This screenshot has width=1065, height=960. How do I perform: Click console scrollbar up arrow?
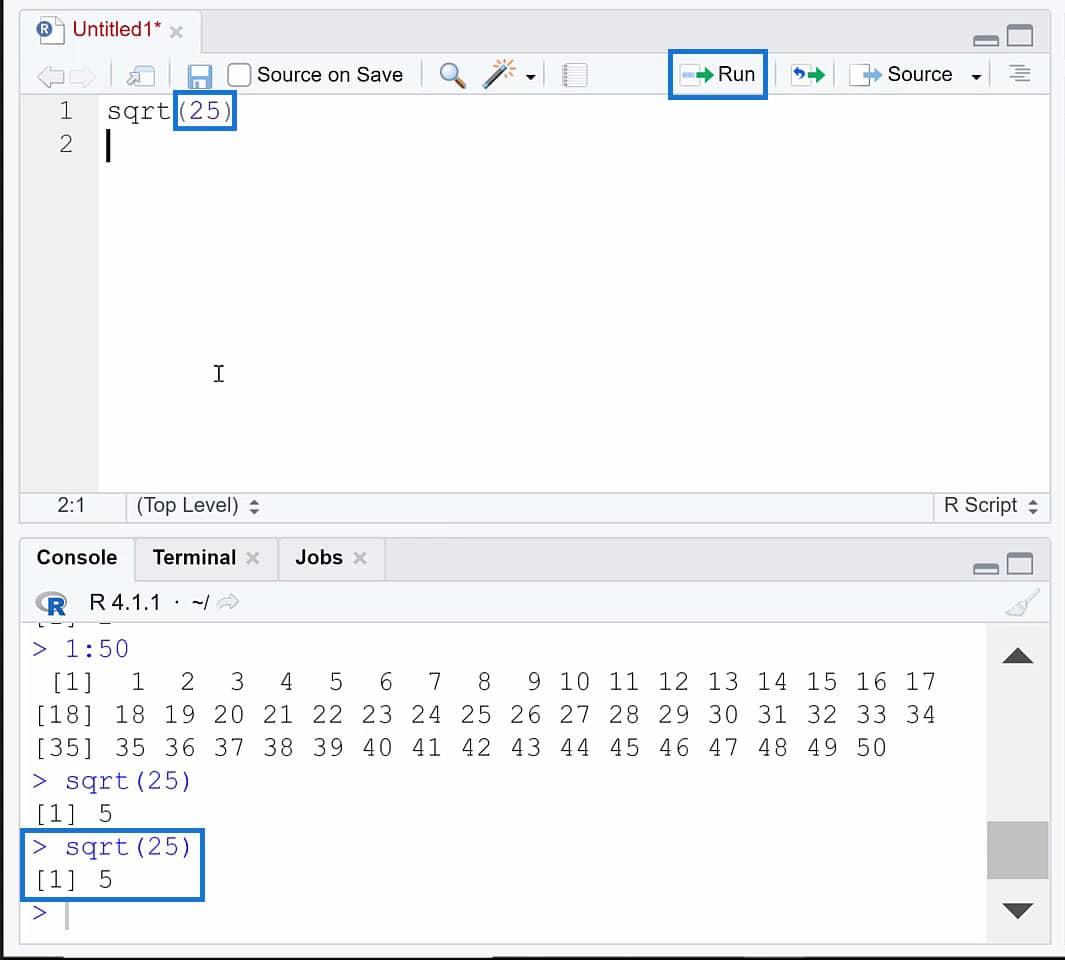point(1017,656)
